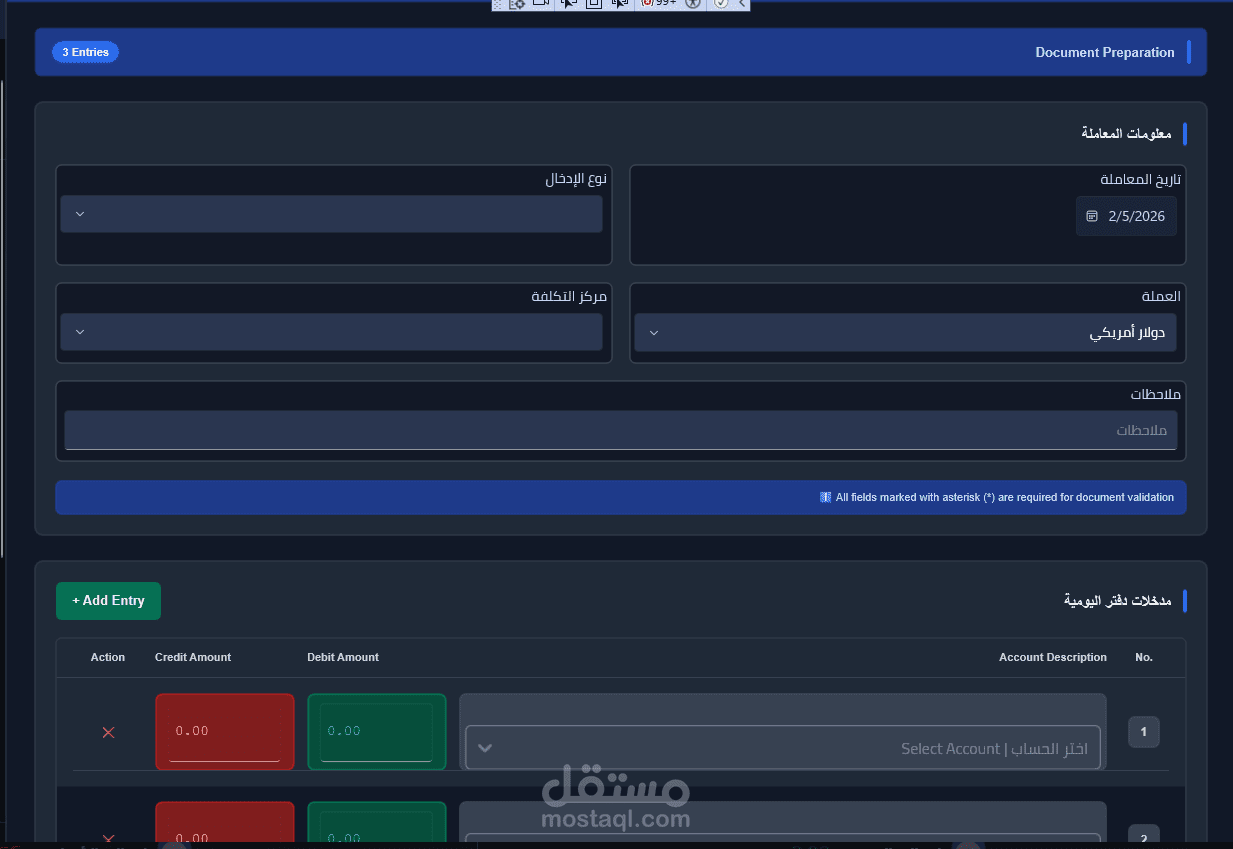Viewport: 1233px width, 849px height.
Task: Expand the مركز التكلفة cost center dropdown
Action: (x=331, y=332)
